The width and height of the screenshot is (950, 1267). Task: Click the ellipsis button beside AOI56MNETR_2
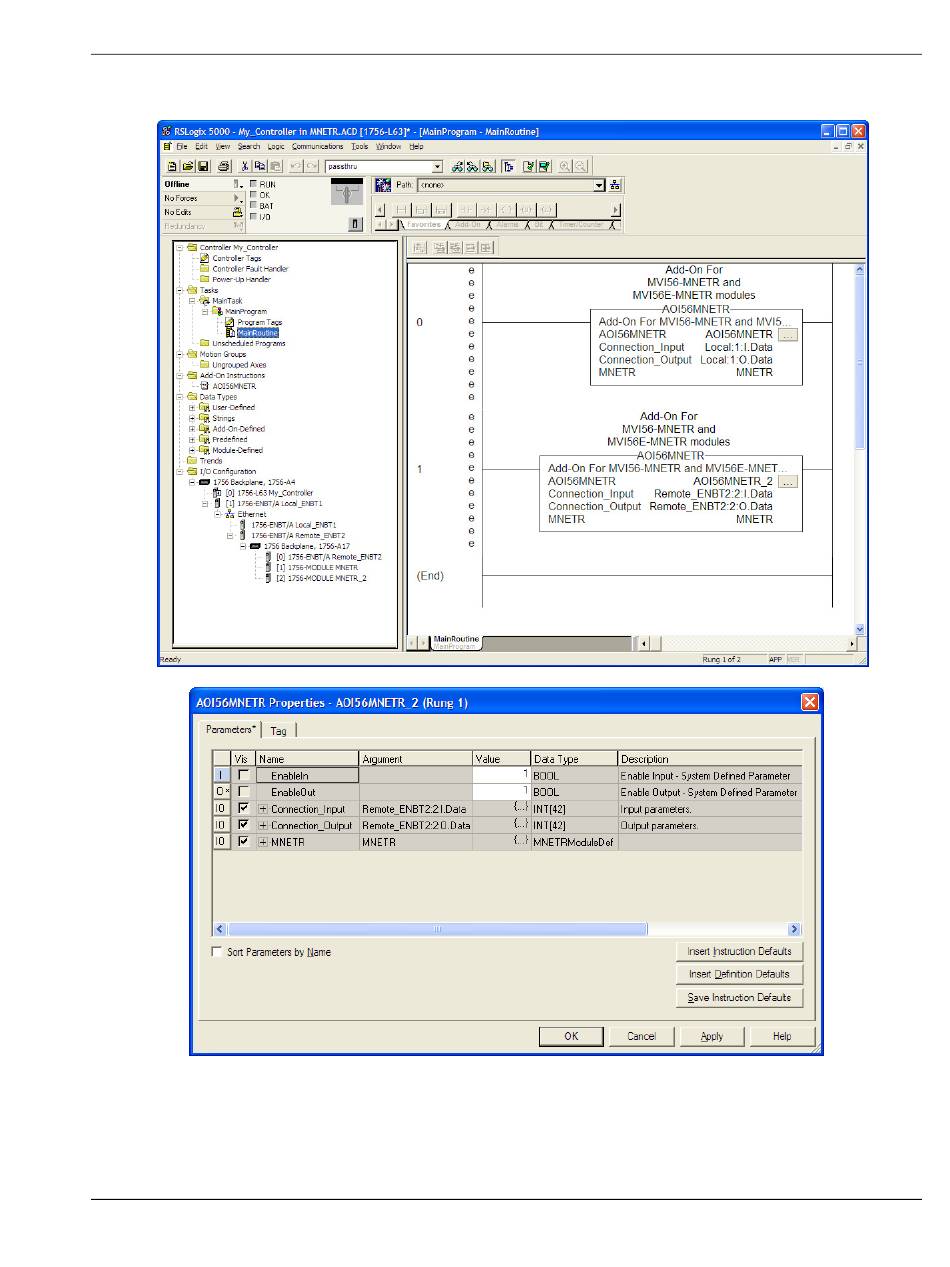788,482
